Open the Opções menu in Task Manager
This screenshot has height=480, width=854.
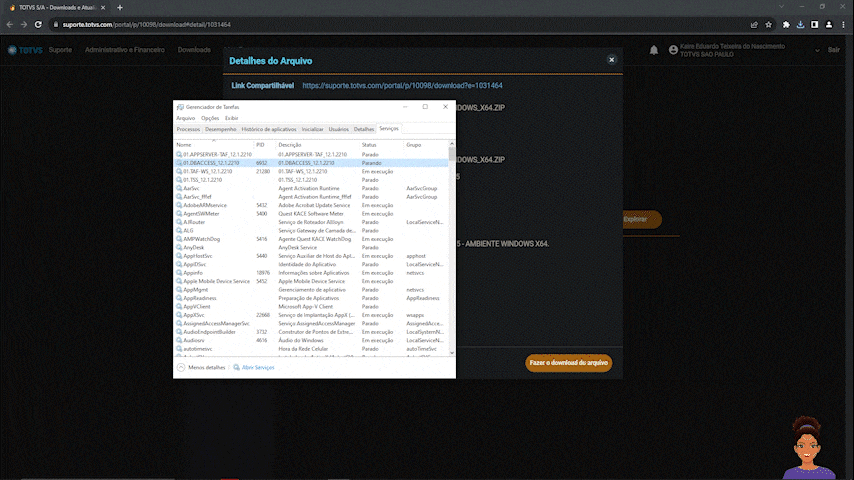pos(210,118)
